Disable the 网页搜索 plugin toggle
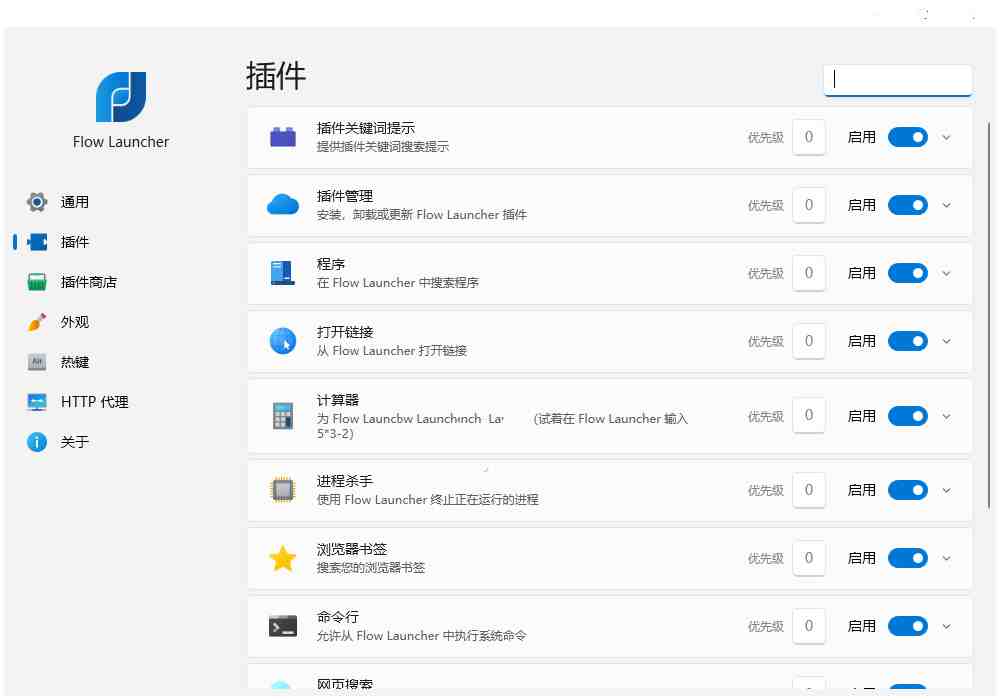Image resolution: width=1000 pixels, height=700 pixels. 907,688
